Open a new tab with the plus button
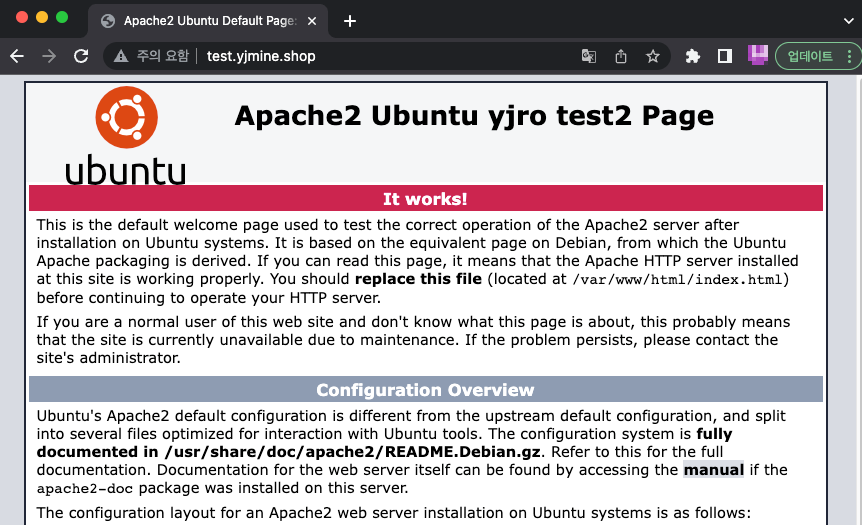This screenshot has width=862, height=525. pyautogui.click(x=350, y=21)
